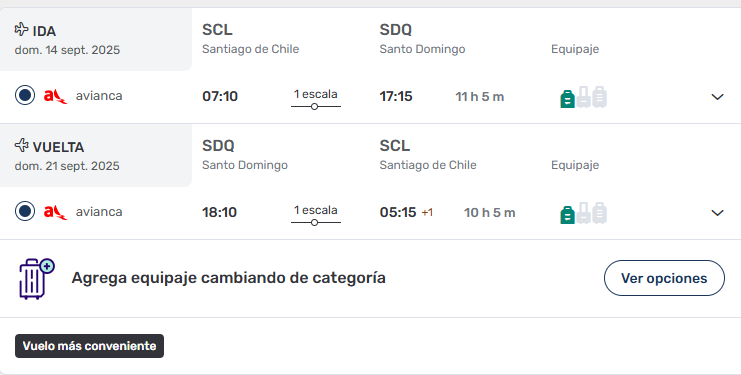Click avianca logo on the return flight

[55, 213]
